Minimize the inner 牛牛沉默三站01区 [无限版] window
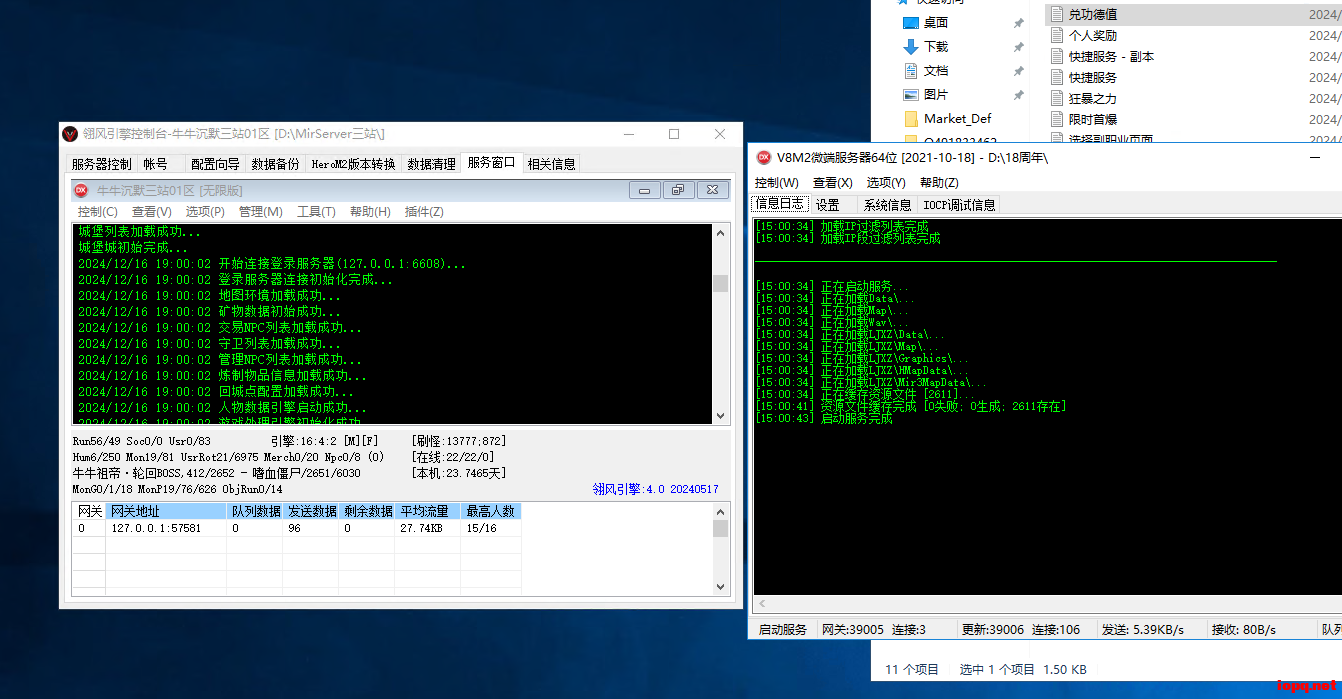This screenshot has height=699, width=1342. pyautogui.click(x=644, y=190)
